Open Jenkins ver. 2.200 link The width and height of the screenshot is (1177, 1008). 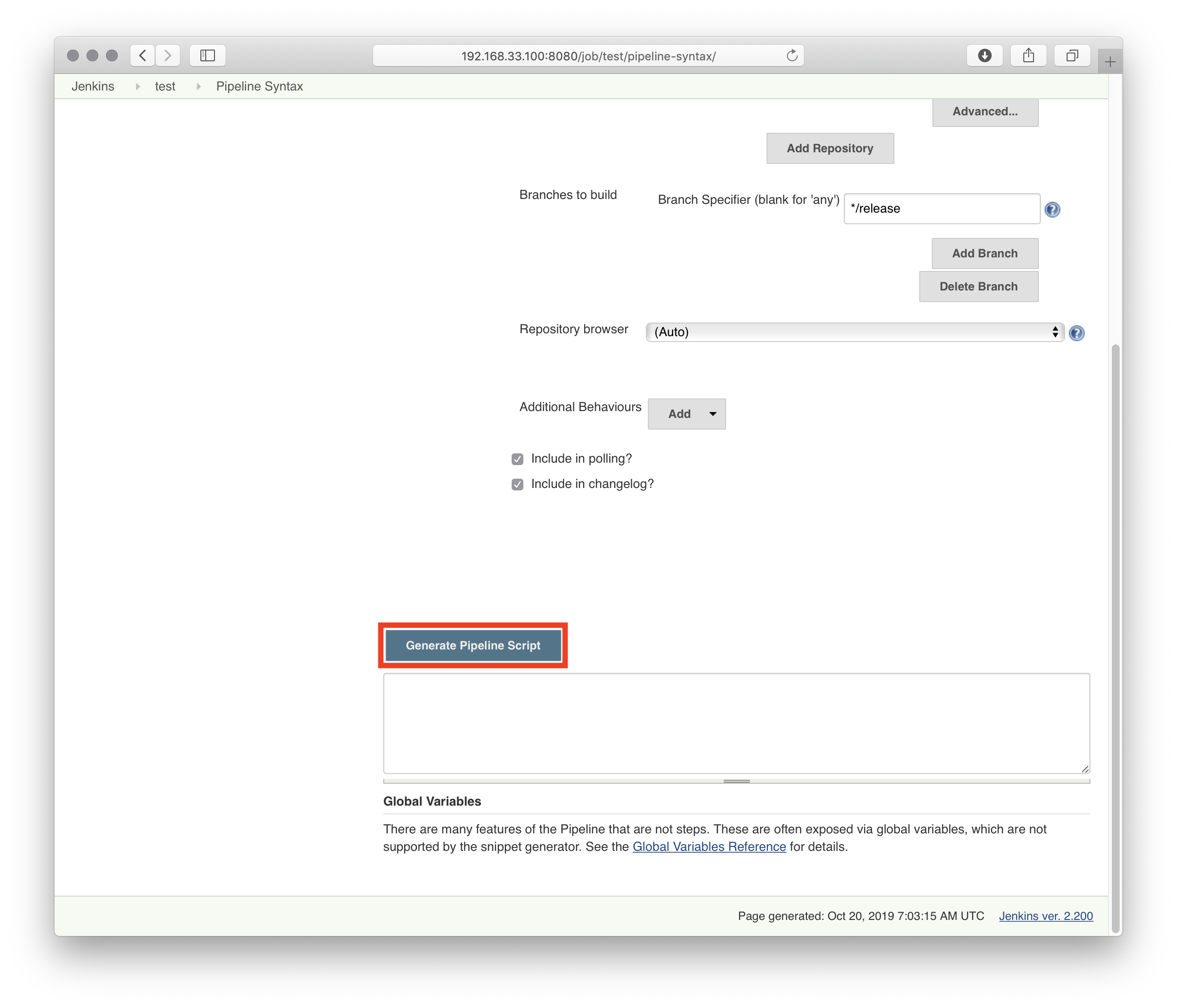(1046, 916)
